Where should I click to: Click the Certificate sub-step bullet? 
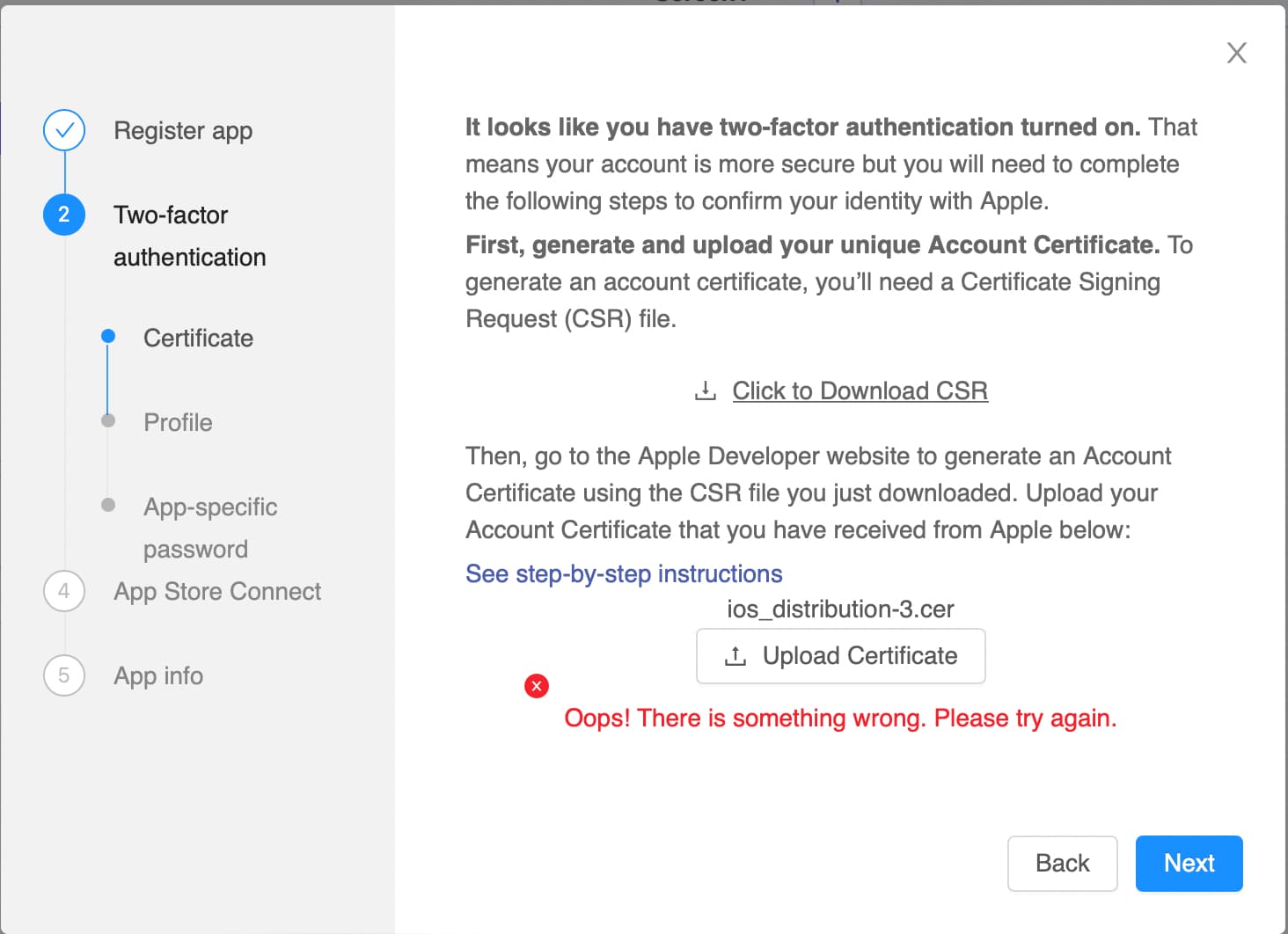[x=108, y=336]
